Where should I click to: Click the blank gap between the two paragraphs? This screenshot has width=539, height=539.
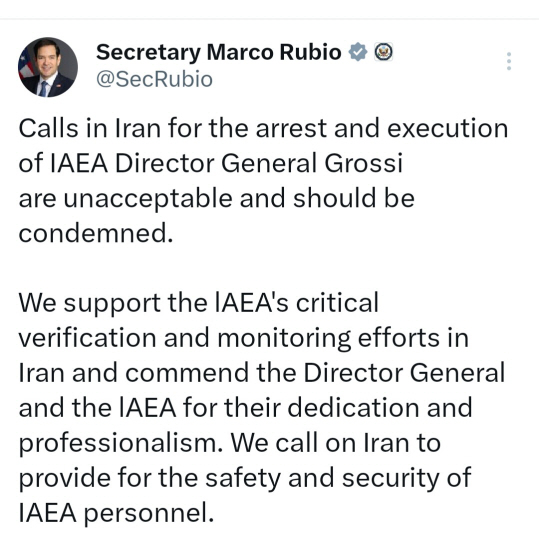[261, 268]
